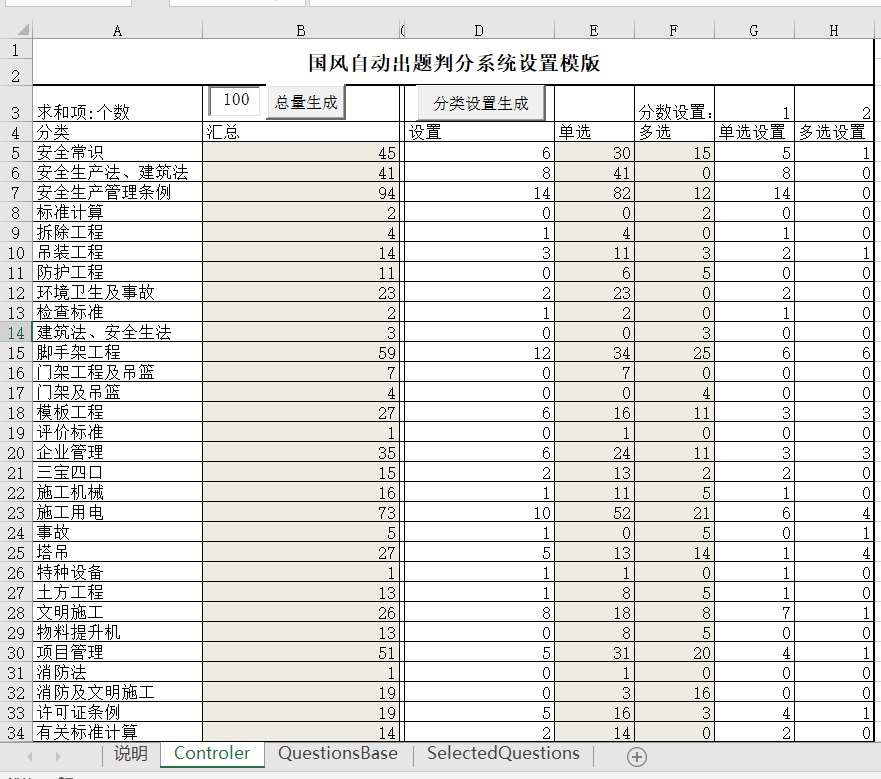Click 汇总 value 94 for 安全生产管理条例
Image resolution: width=881 pixels, height=779 pixels.
[x=301, y=192]
